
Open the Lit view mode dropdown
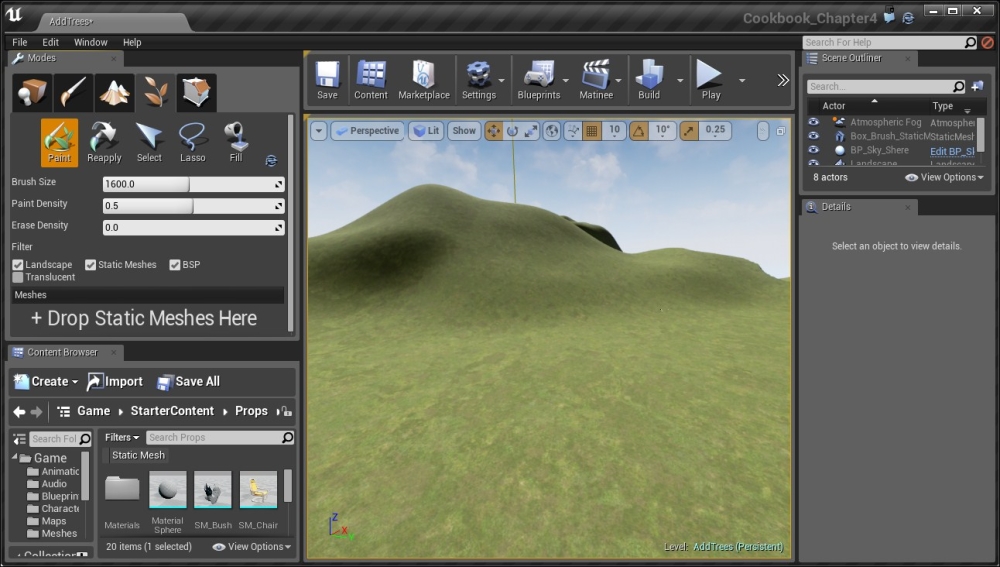[x=426, y=131]
